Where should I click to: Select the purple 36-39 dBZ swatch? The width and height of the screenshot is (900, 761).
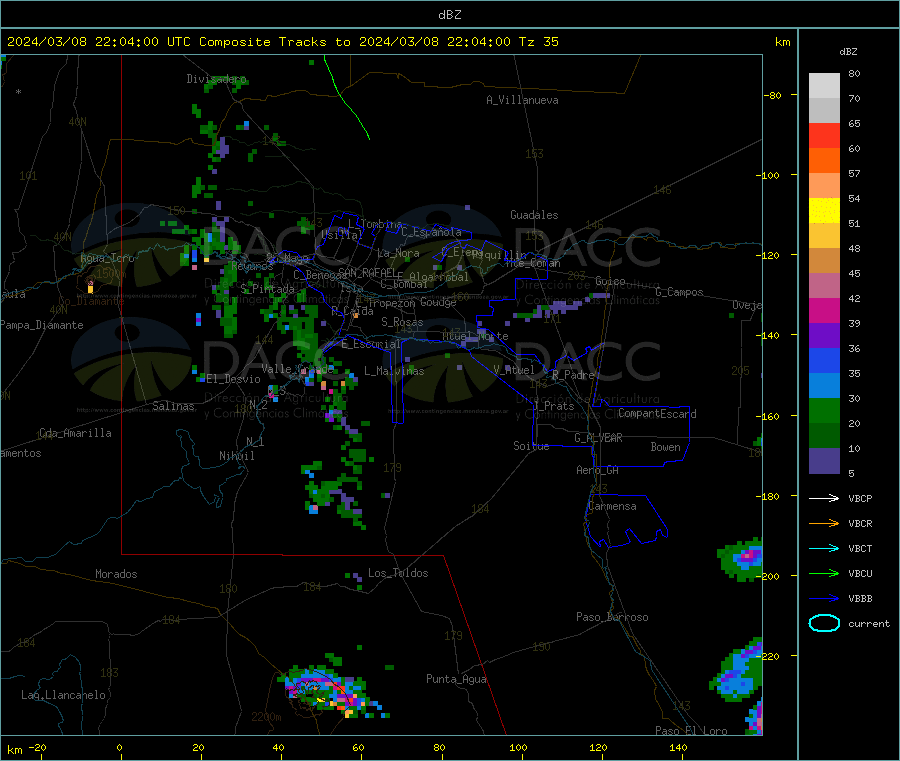point(824,336)
